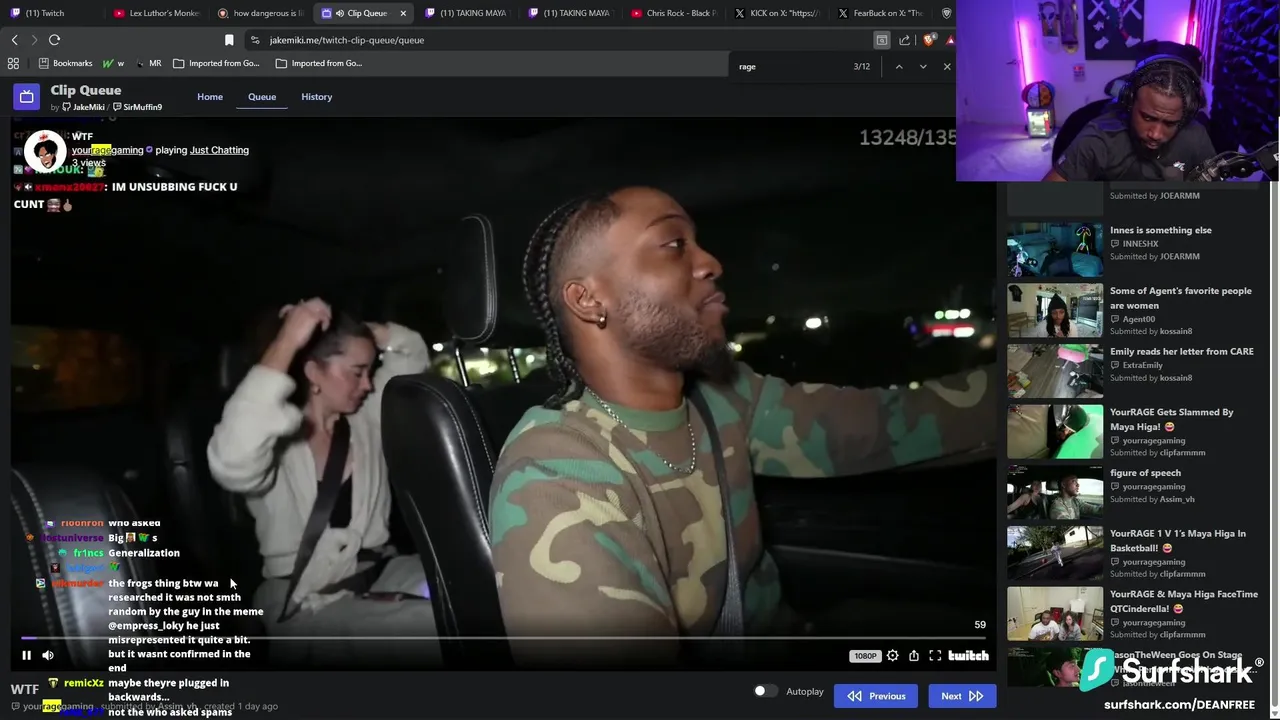This screenshot has height=720, width=1280.
Task: Open the site settings icon by the URL
Action: coord(255,40)
